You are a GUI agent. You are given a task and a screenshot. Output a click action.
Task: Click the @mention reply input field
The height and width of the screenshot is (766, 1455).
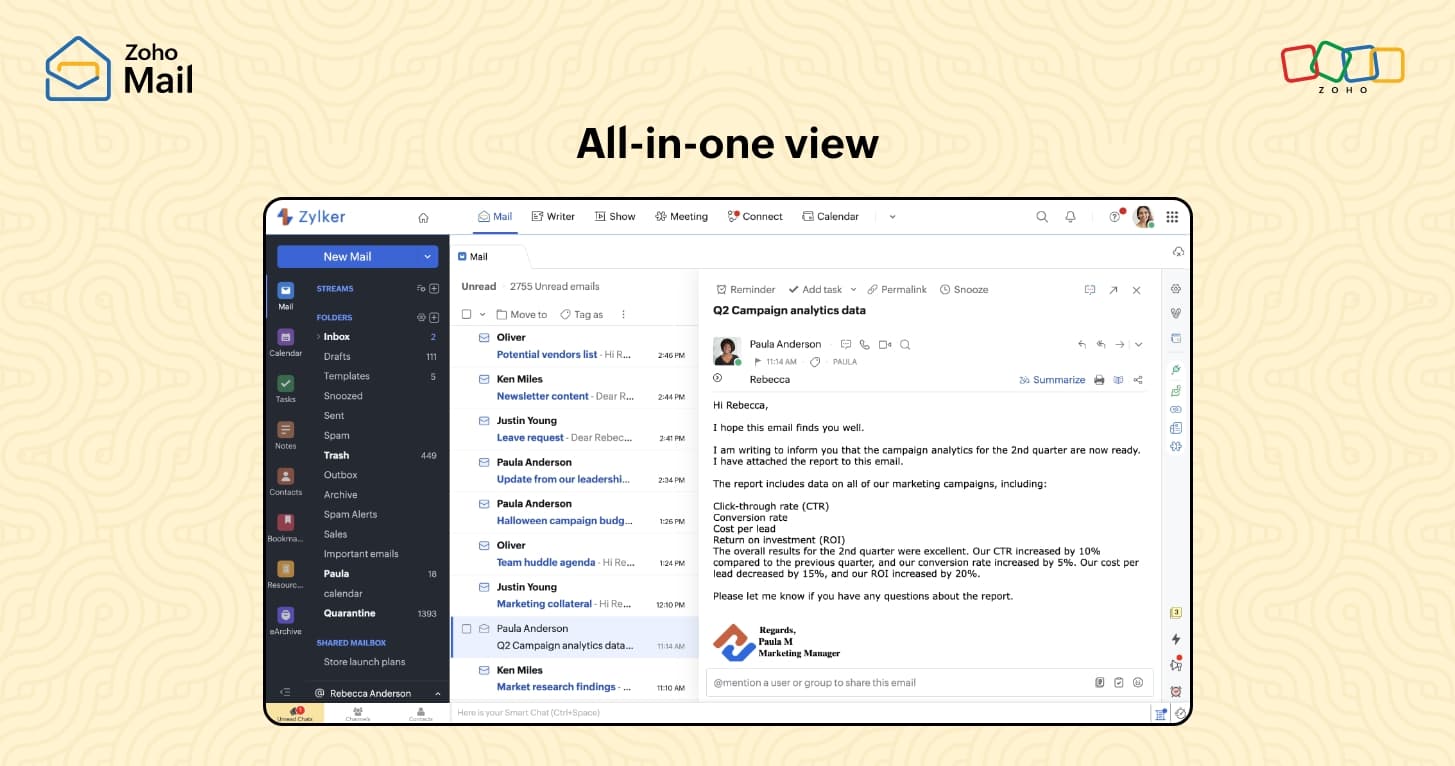click(870, 682)
